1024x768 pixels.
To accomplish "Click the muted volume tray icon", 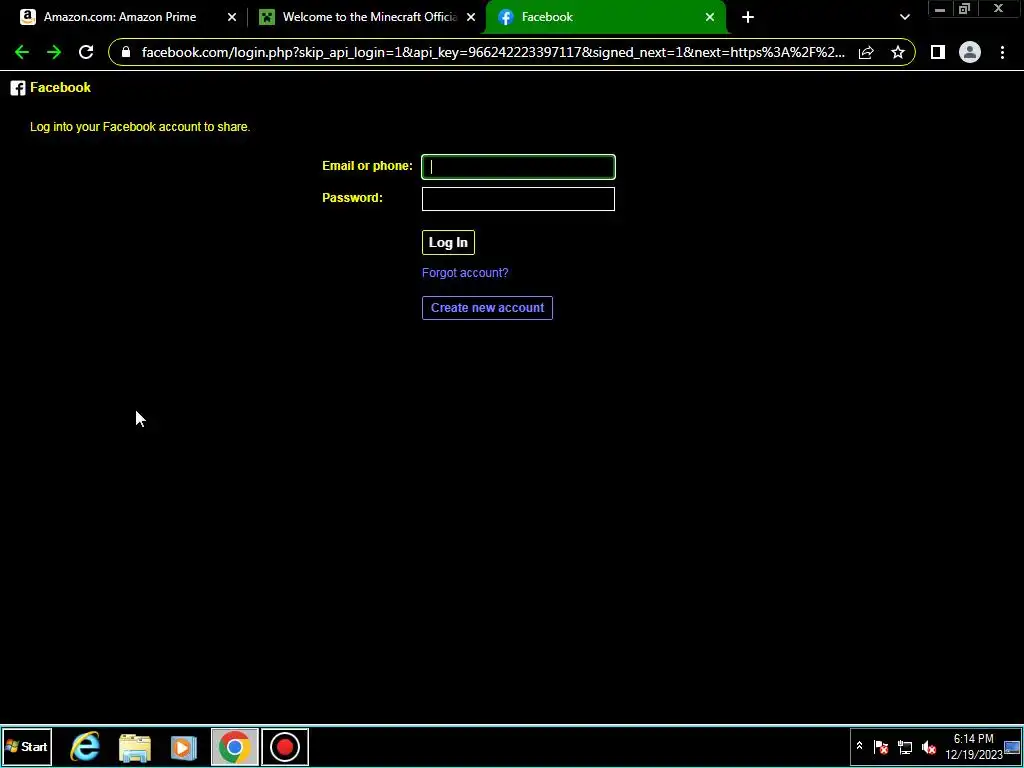I will (929, 747).
